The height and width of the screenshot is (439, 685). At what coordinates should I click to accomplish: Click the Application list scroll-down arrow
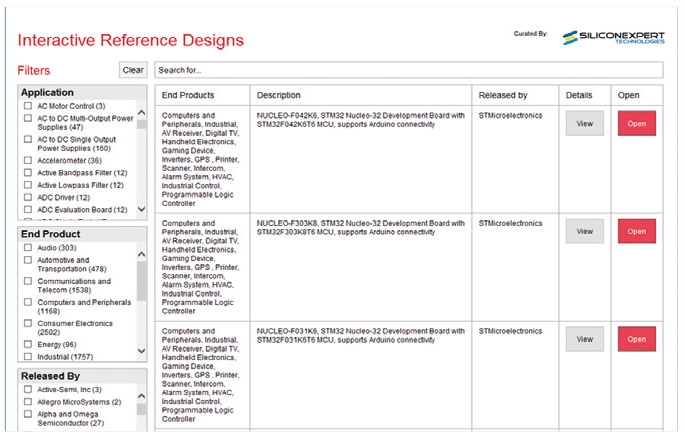point(142,209)
